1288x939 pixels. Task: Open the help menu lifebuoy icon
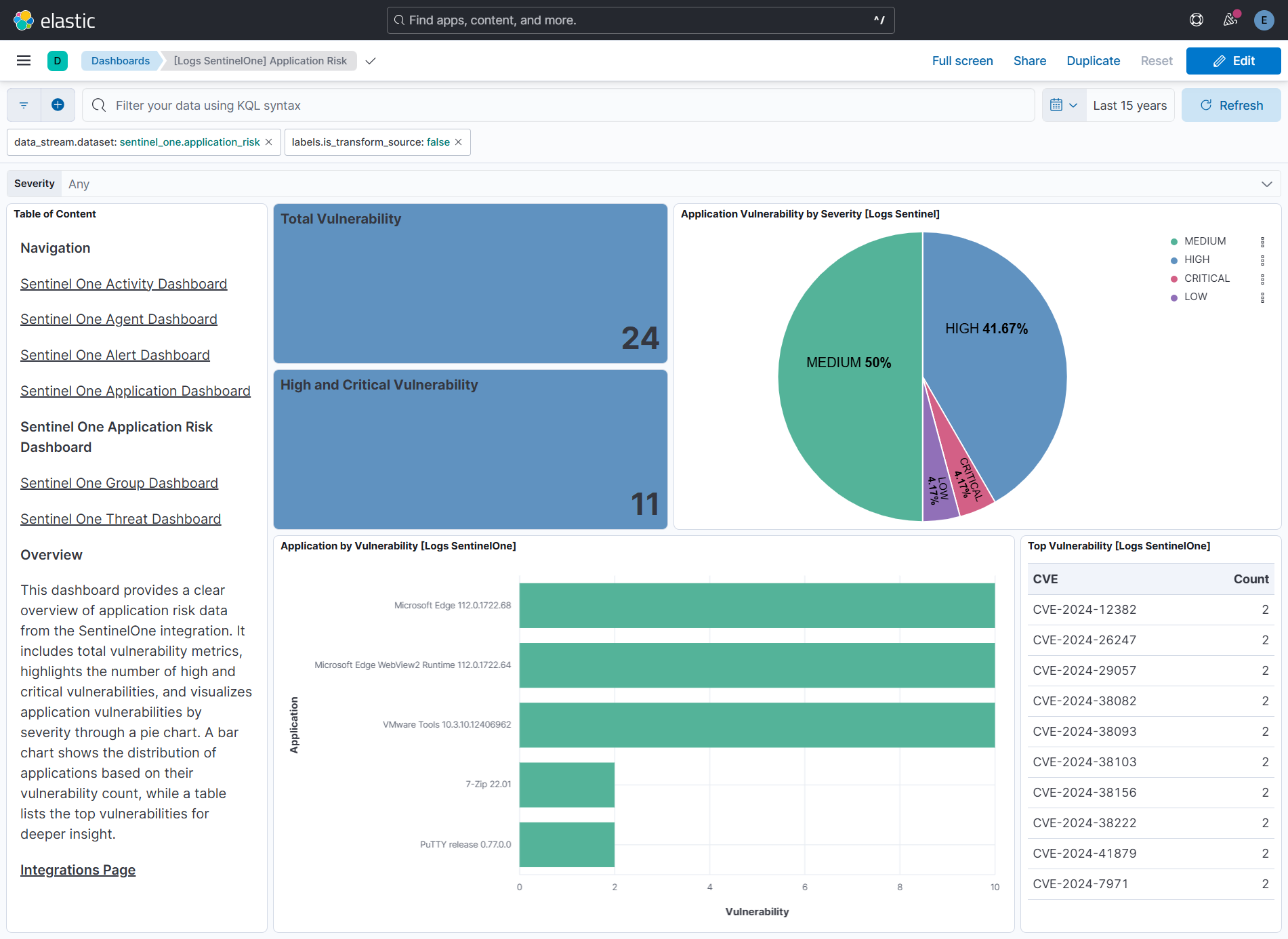1197,20
